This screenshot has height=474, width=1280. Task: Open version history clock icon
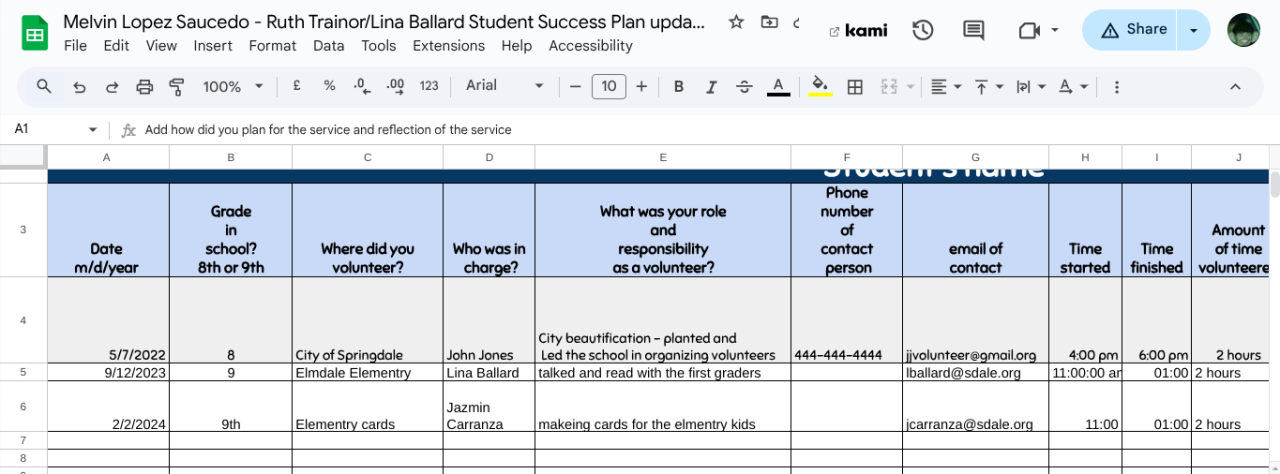tap(922, 30)
